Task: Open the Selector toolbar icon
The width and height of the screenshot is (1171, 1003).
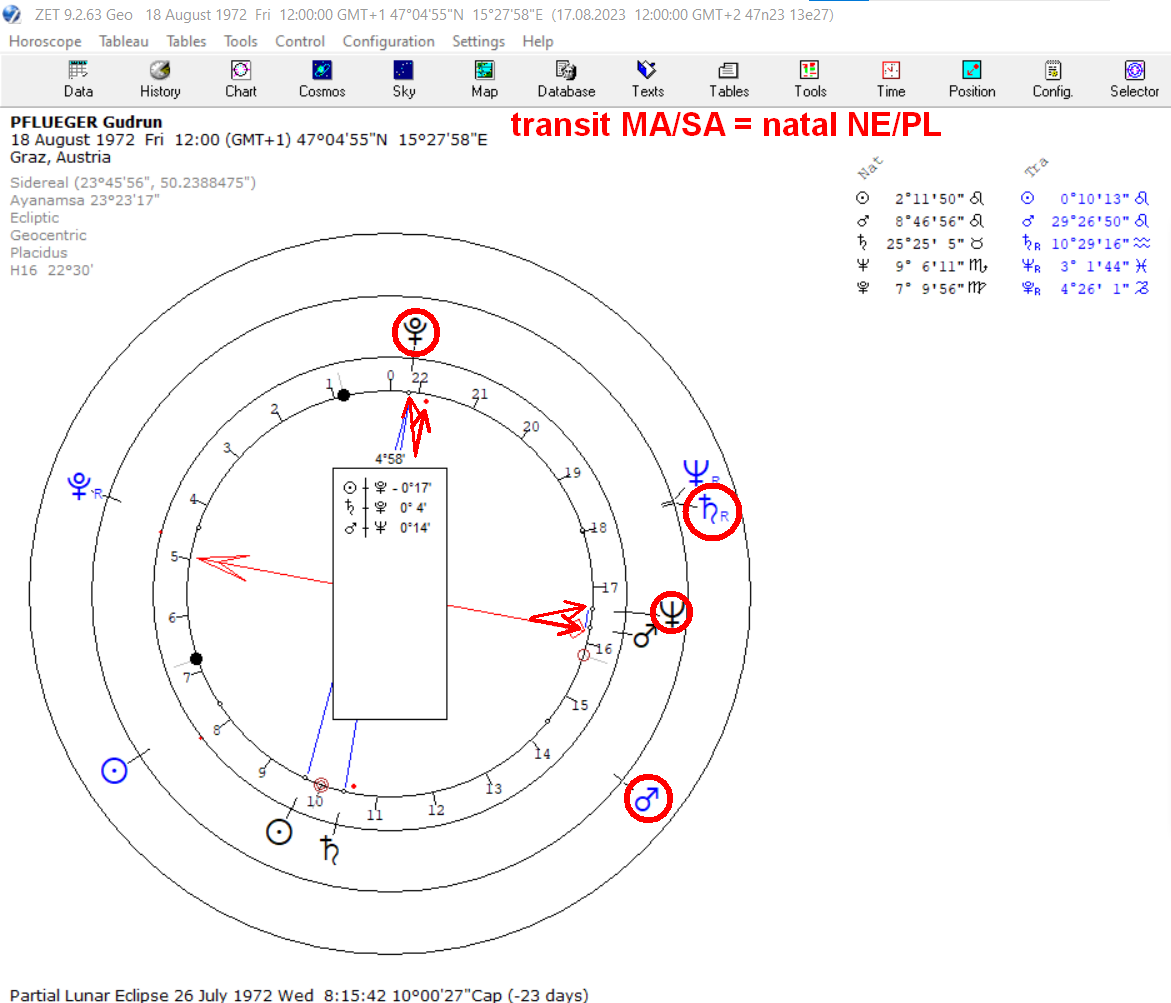Action: pos(1134,79)
